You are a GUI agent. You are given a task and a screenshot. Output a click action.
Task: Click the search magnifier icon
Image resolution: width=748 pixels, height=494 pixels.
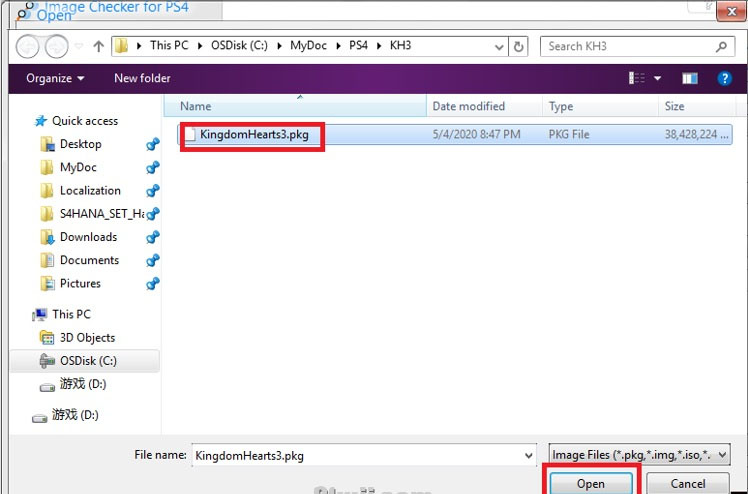point(721,46)
